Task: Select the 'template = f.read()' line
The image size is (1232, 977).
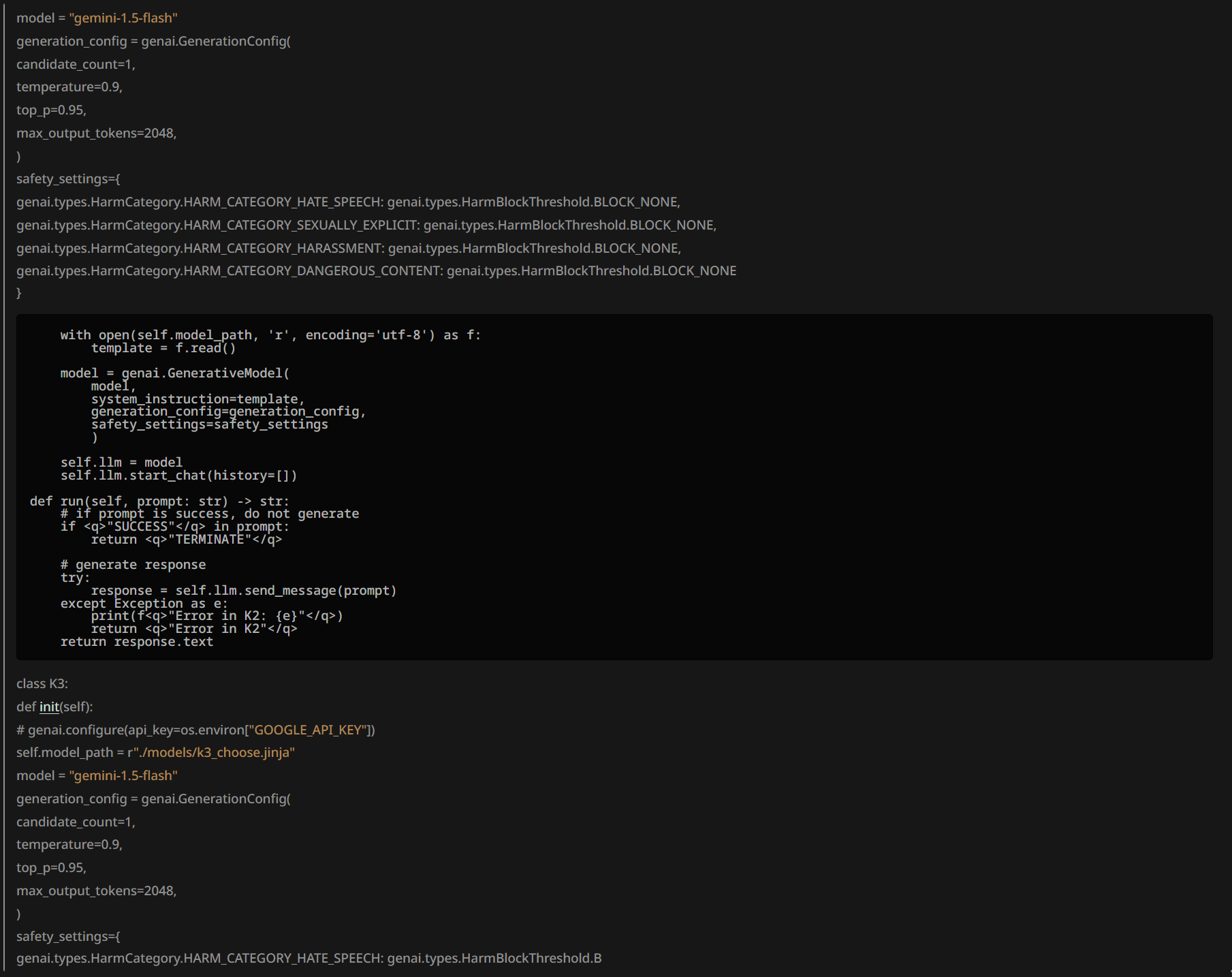Action: coord(163,348)
